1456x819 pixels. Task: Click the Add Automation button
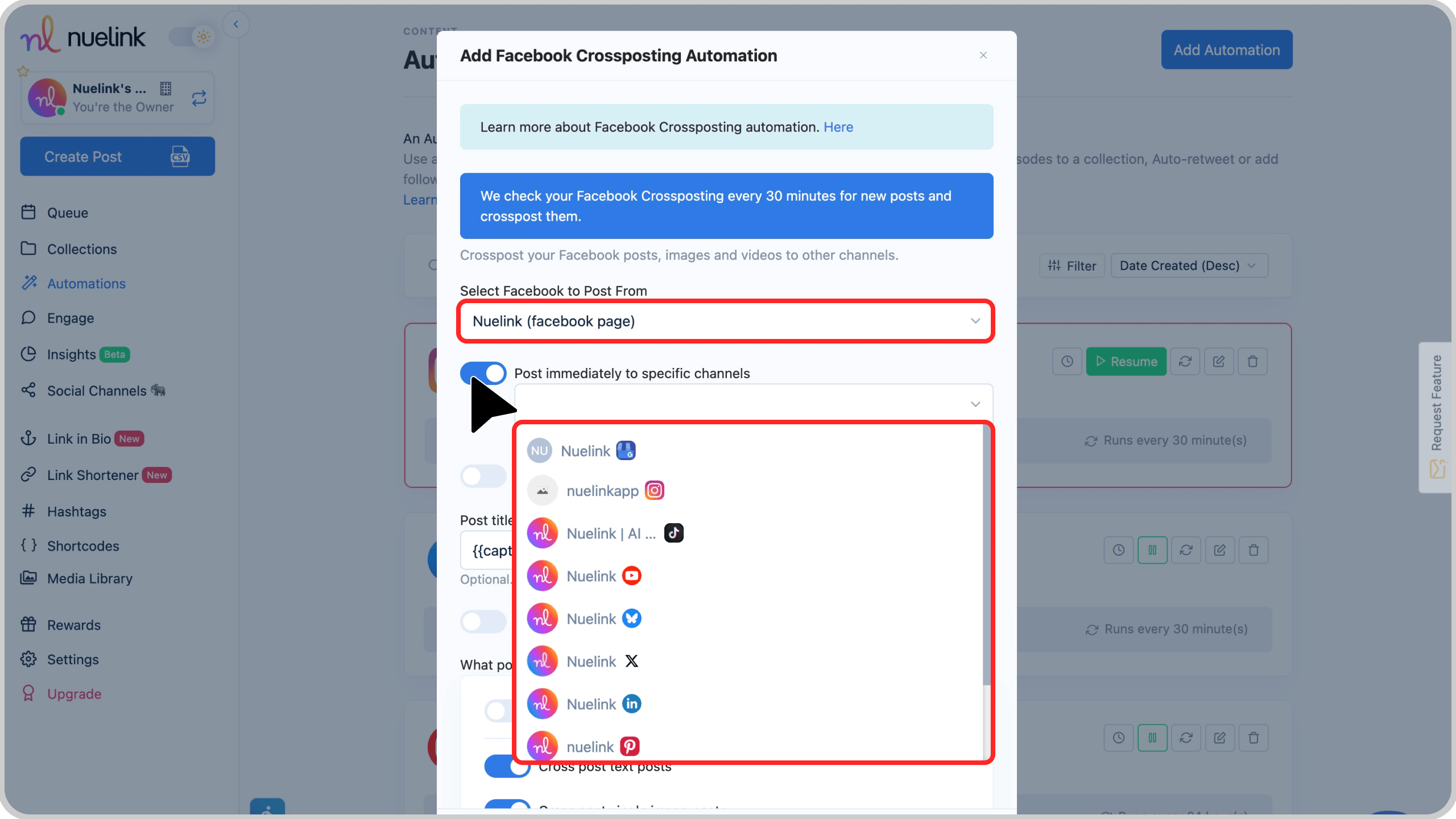point(1226,49)
